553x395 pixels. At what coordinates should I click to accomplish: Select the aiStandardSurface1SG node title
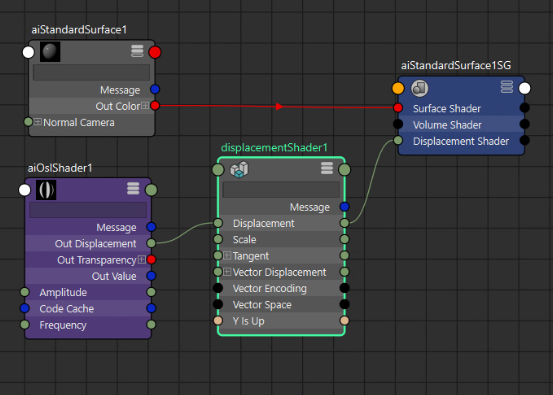click(x=456, y=65)
